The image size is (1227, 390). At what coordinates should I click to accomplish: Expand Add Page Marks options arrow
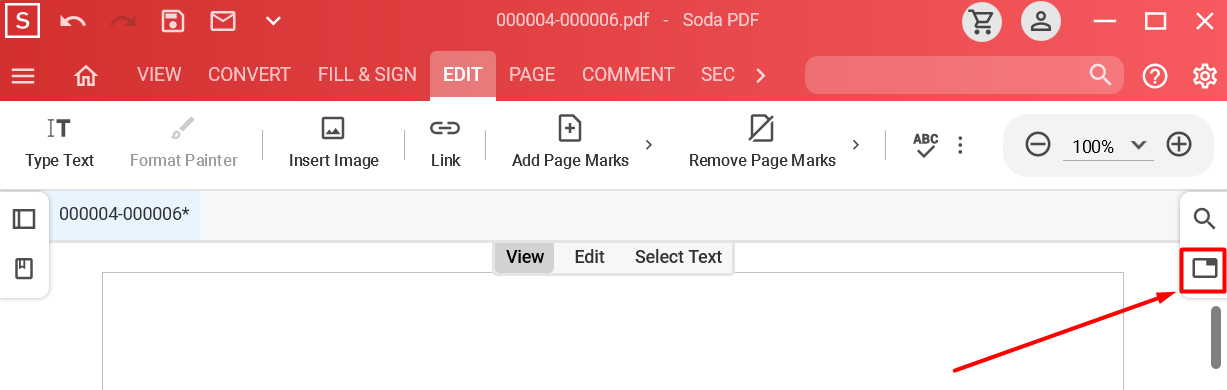point(649,145)
